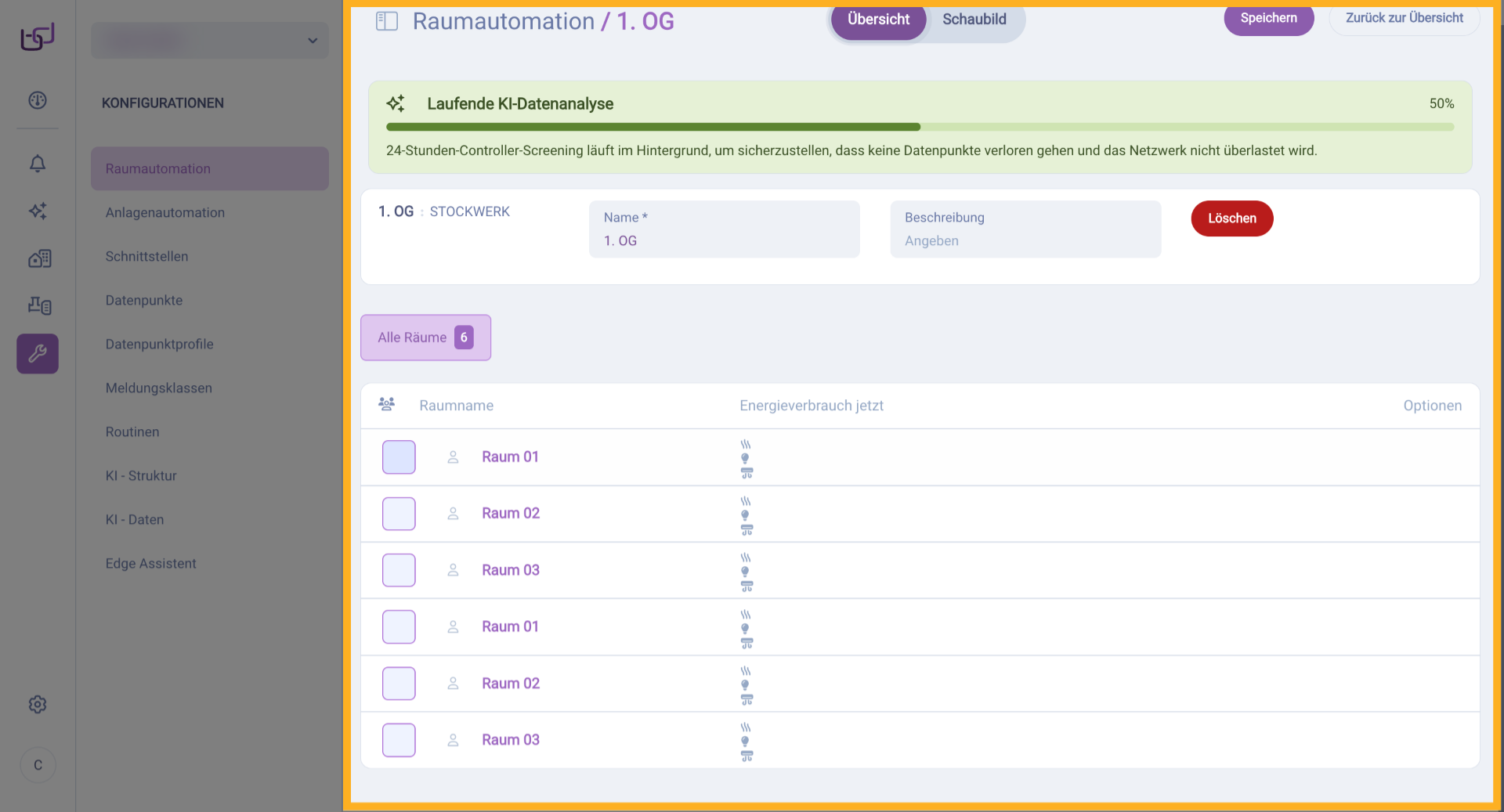Click the Beschreibung input field
The image size is (1504, 812).
coord(1025,240)
